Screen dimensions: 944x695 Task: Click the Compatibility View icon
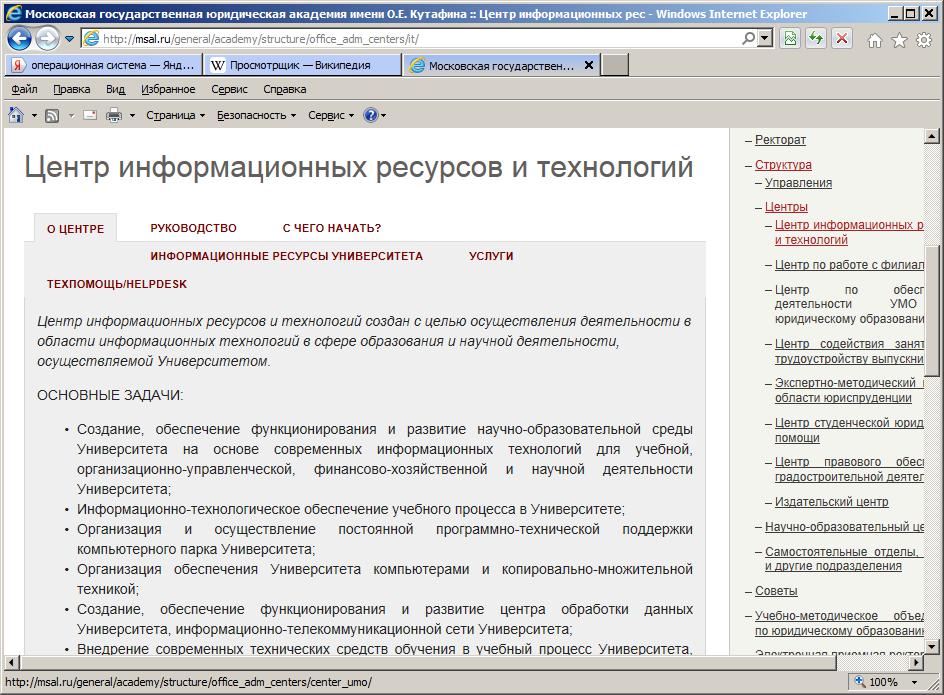click(x=790, y=39)
